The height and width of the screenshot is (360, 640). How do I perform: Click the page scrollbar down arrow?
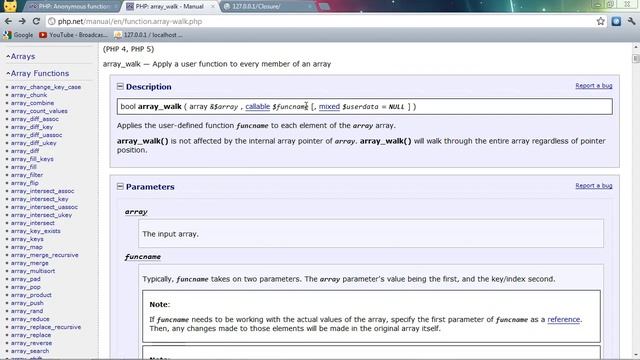pos(636,356)
